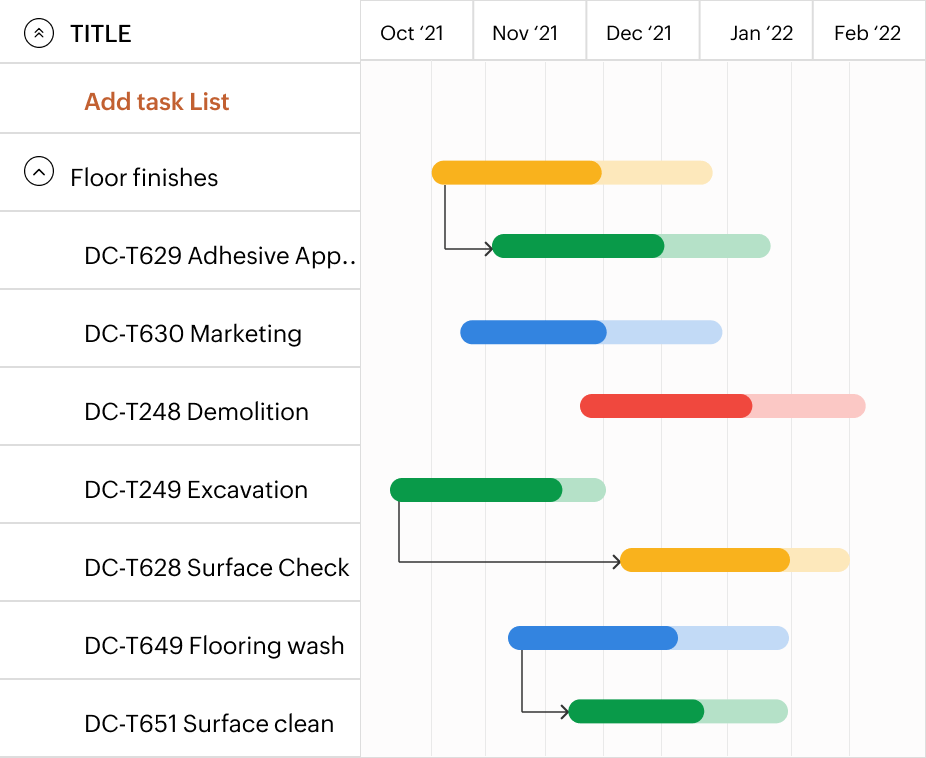The height and width of the screenshot is (758, 926).
Task: Select the green Surface clean task bar
Action: pyautogui.click(x=637, y=711)
